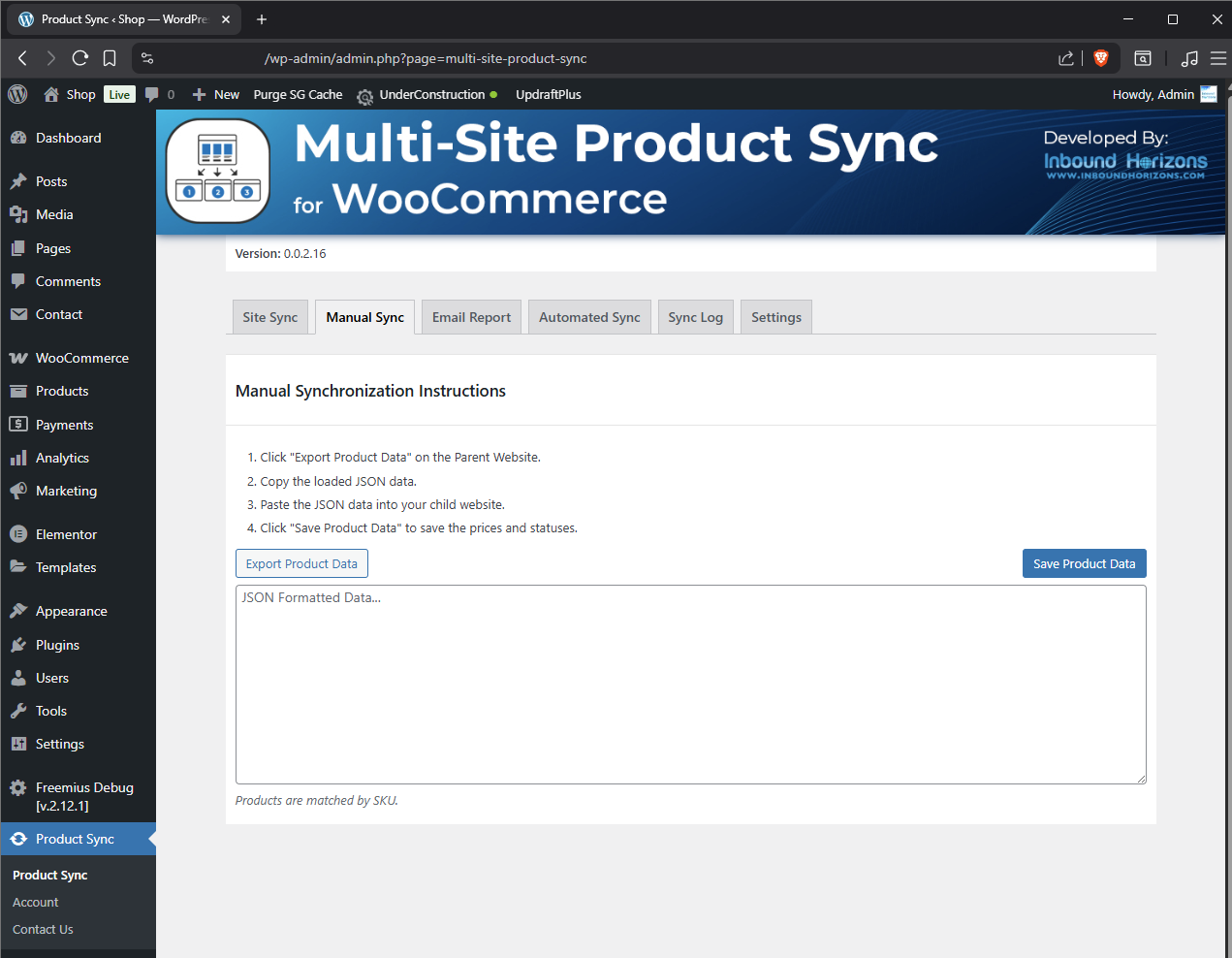
Task: Click into the JSON Formatted Data textarea
Action: coord(690,684)
